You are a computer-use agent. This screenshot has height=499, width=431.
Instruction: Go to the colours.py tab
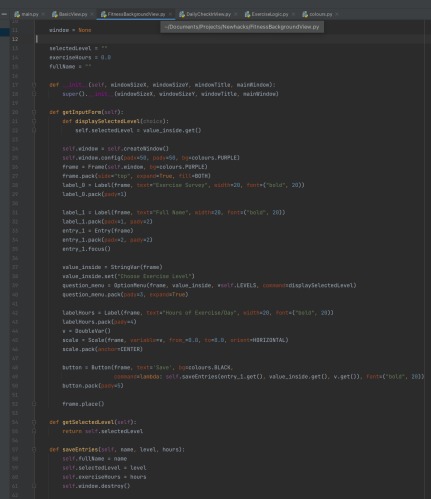(321, 14)
